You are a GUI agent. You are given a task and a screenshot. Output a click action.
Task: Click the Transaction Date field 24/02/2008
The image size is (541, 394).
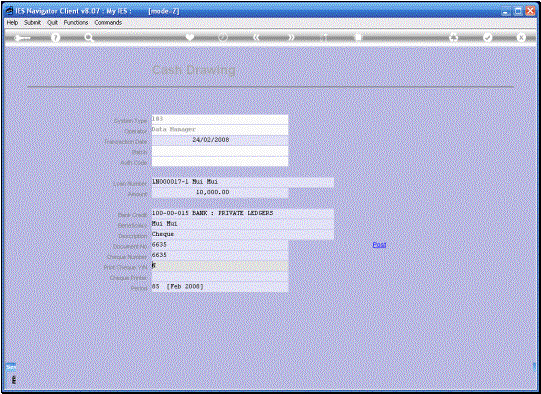click(220, 140)
